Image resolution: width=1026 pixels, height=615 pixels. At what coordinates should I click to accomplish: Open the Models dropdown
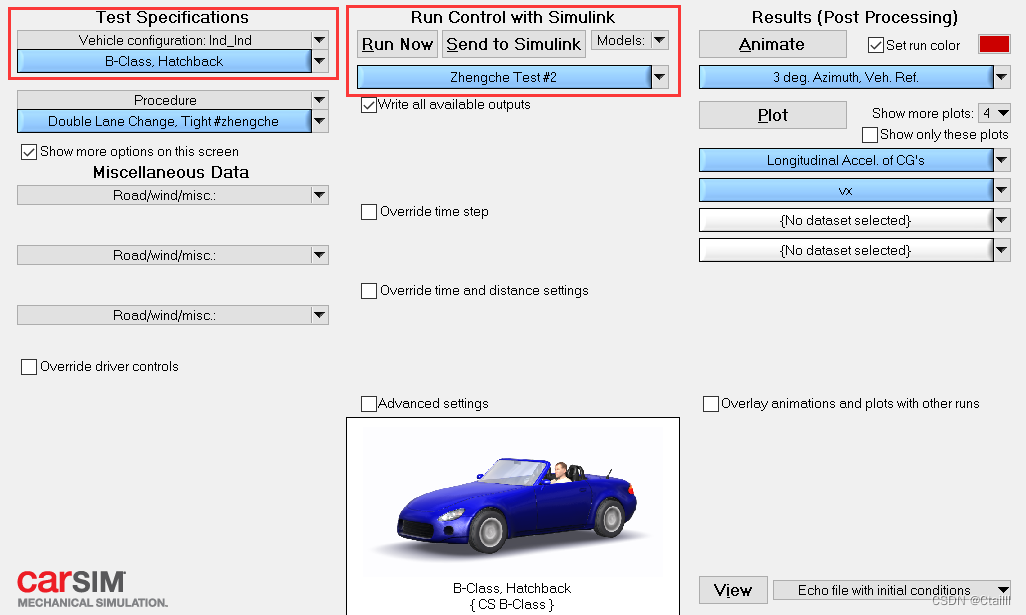tap(629, 41)
